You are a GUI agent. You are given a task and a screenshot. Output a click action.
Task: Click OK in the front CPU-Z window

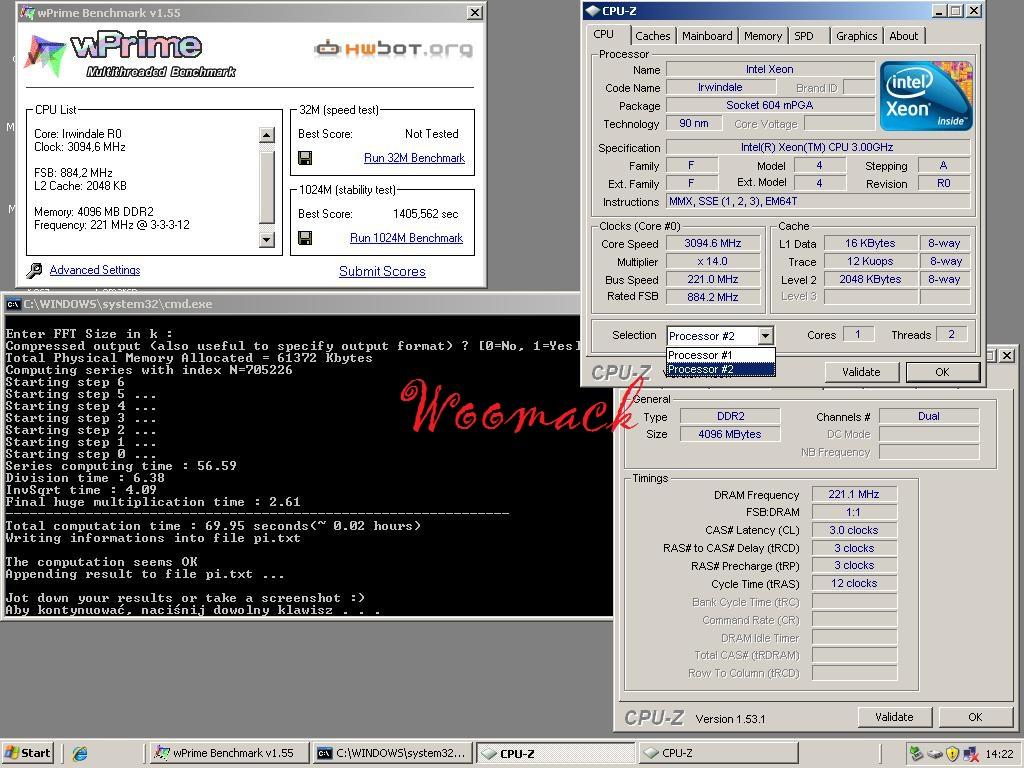coord(942,372)
